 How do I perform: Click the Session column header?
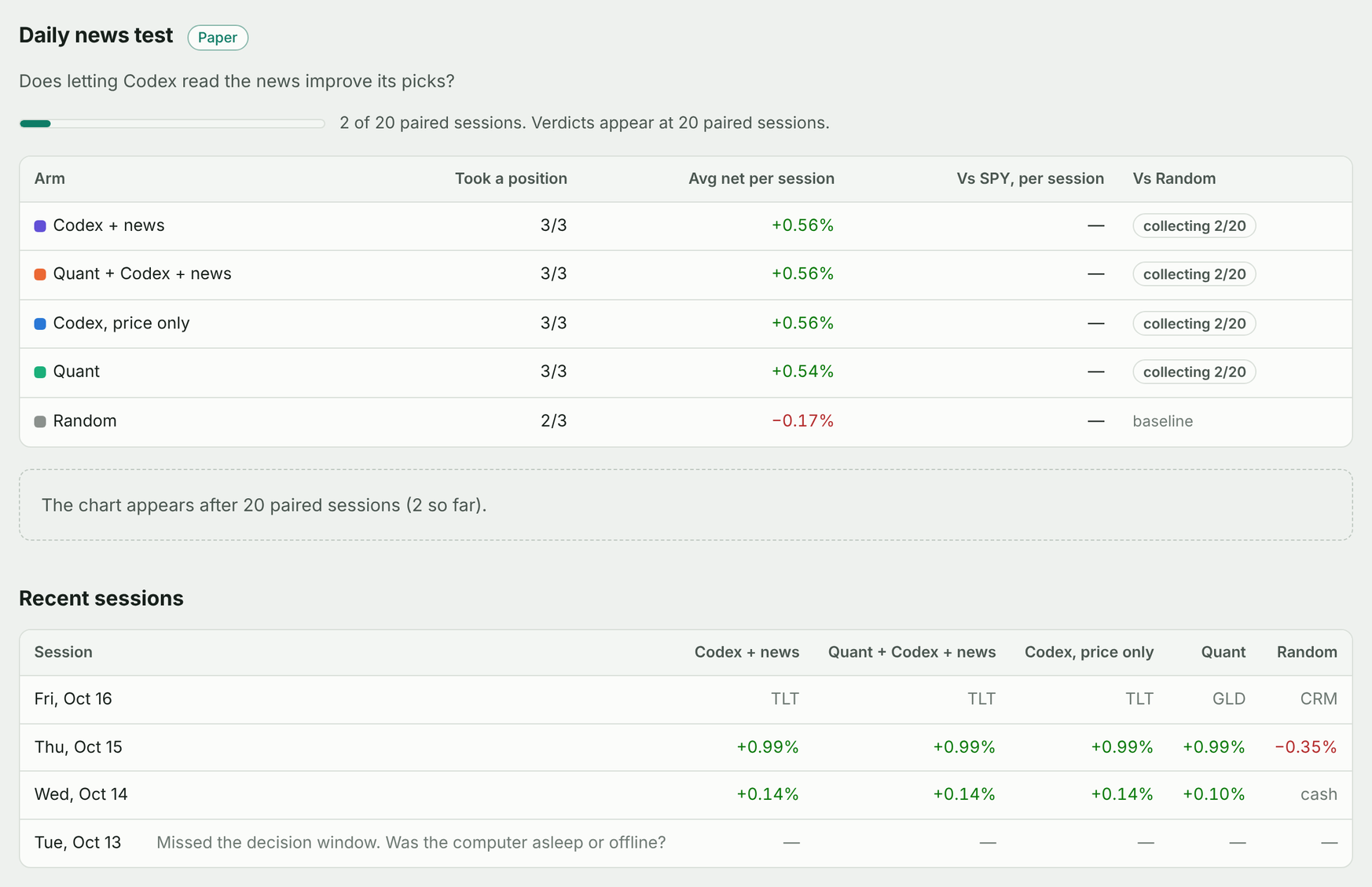[x=64, y=652]
